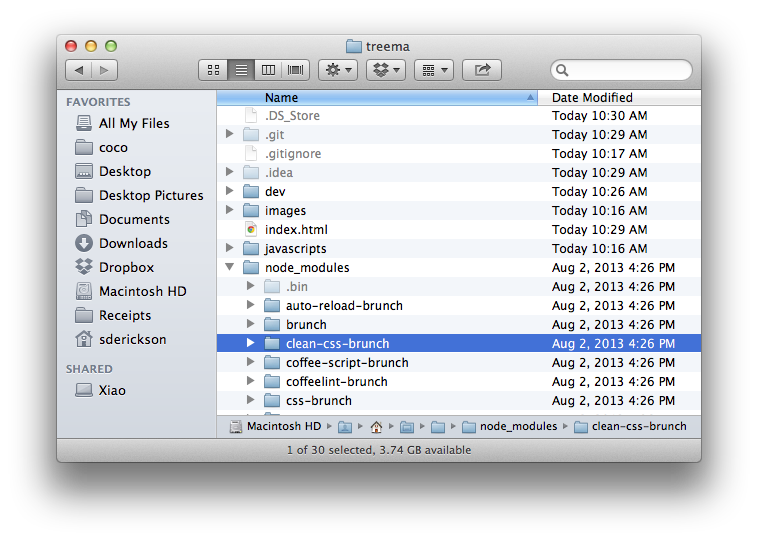This screenshot has width=758, height=541.
Task: Switch to column view
Action: 268,70
